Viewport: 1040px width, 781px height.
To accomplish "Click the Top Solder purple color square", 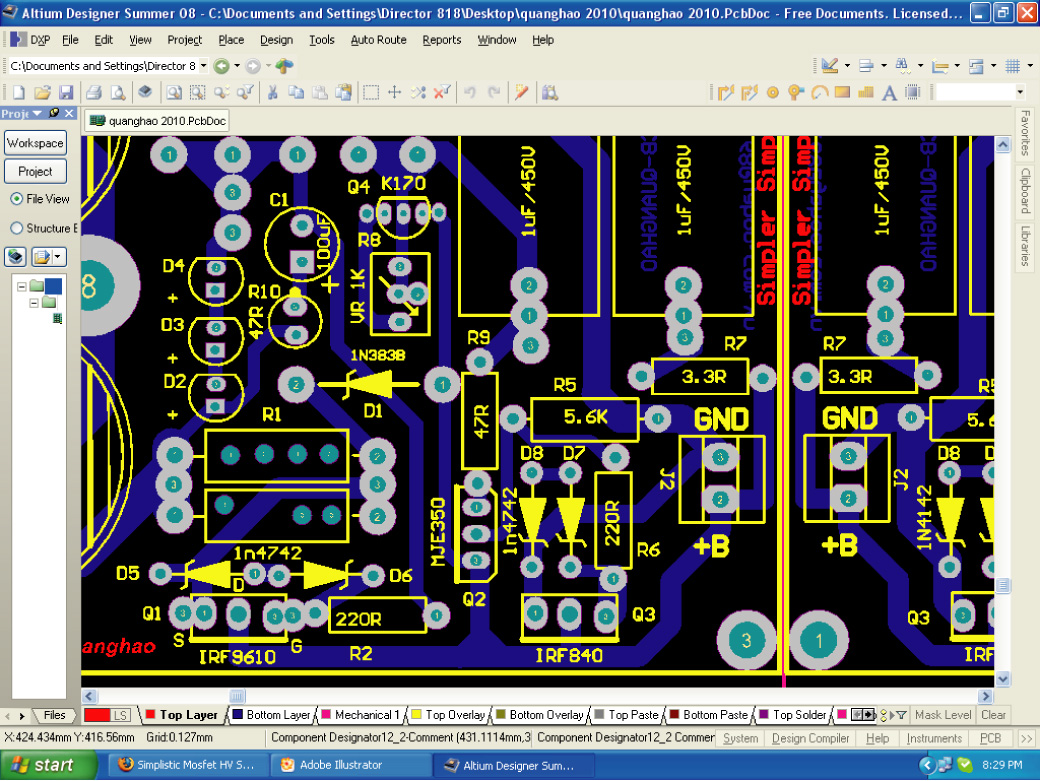I will tap(763, 715).
